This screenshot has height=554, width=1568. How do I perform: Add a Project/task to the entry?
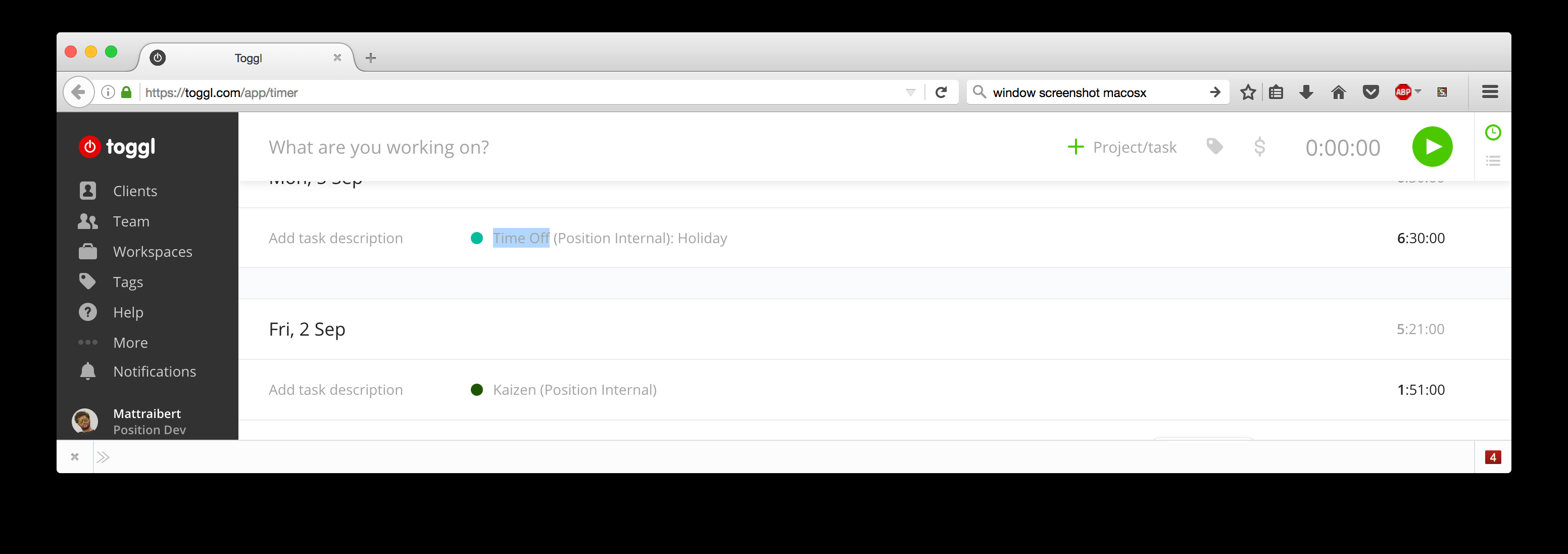(x=1122, y=147)
